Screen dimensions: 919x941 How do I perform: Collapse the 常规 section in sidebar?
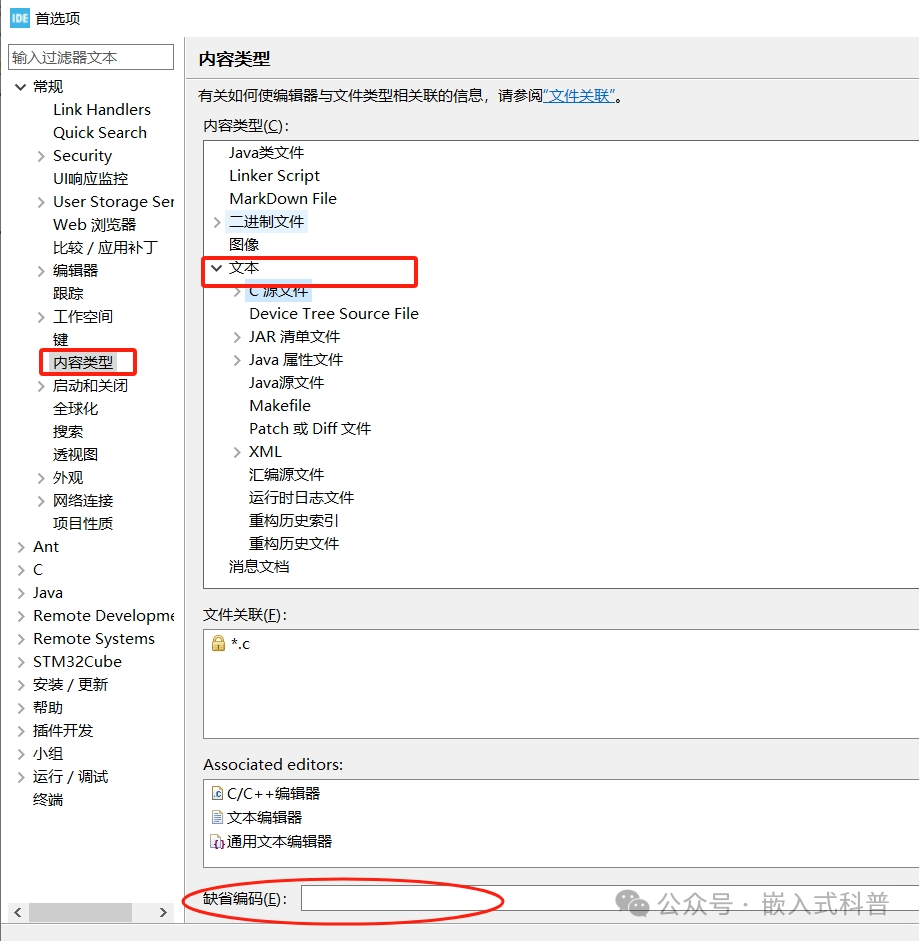point(21,86)
